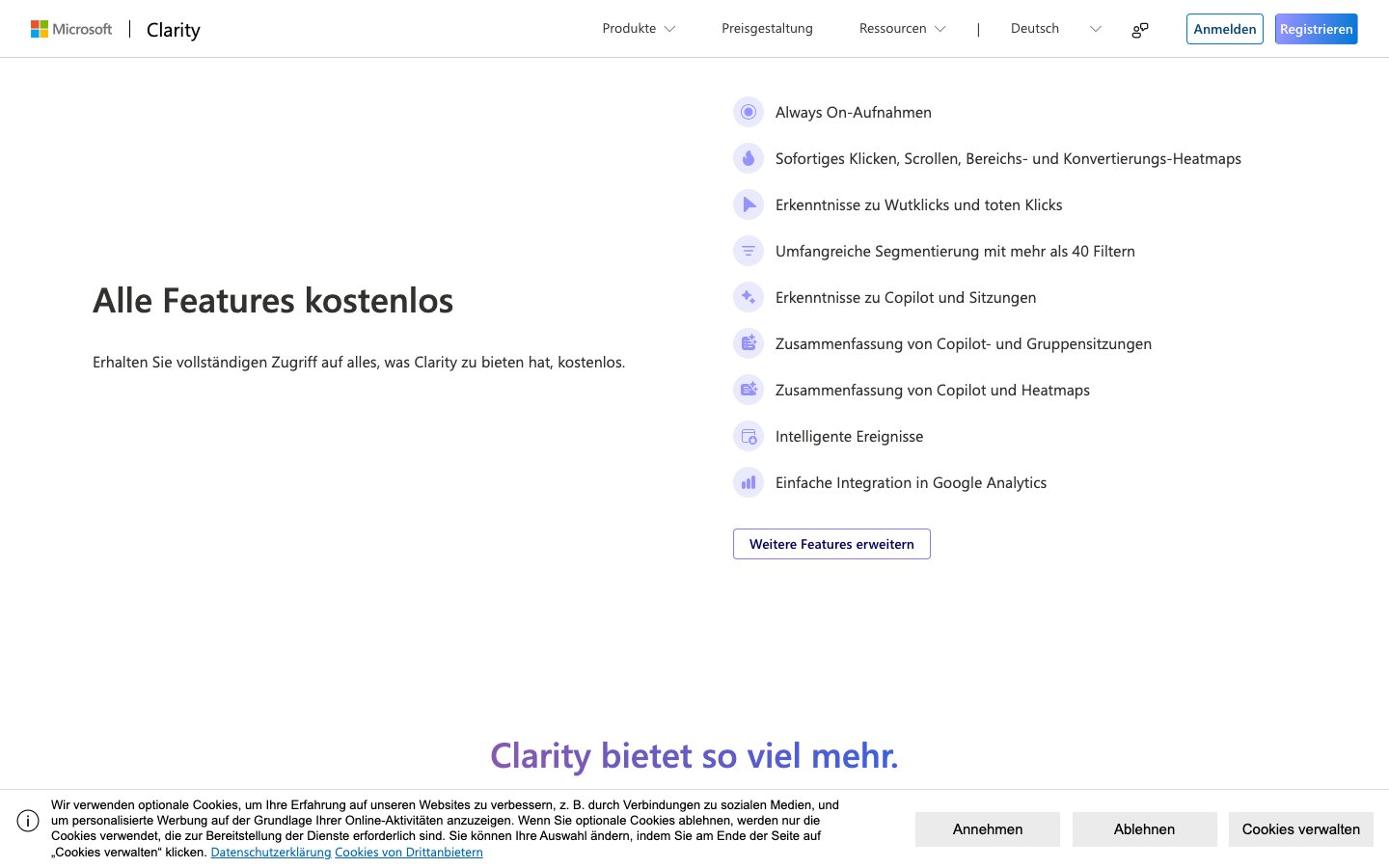Click the bar chart Google Analytics icon
The image size is (1389, 868).
pos(749,482)
